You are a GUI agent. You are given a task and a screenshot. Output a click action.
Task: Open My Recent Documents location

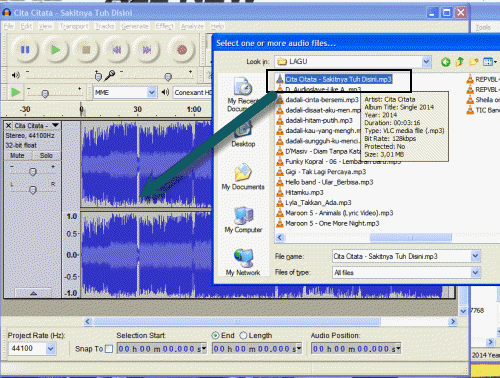pos(243,95)
